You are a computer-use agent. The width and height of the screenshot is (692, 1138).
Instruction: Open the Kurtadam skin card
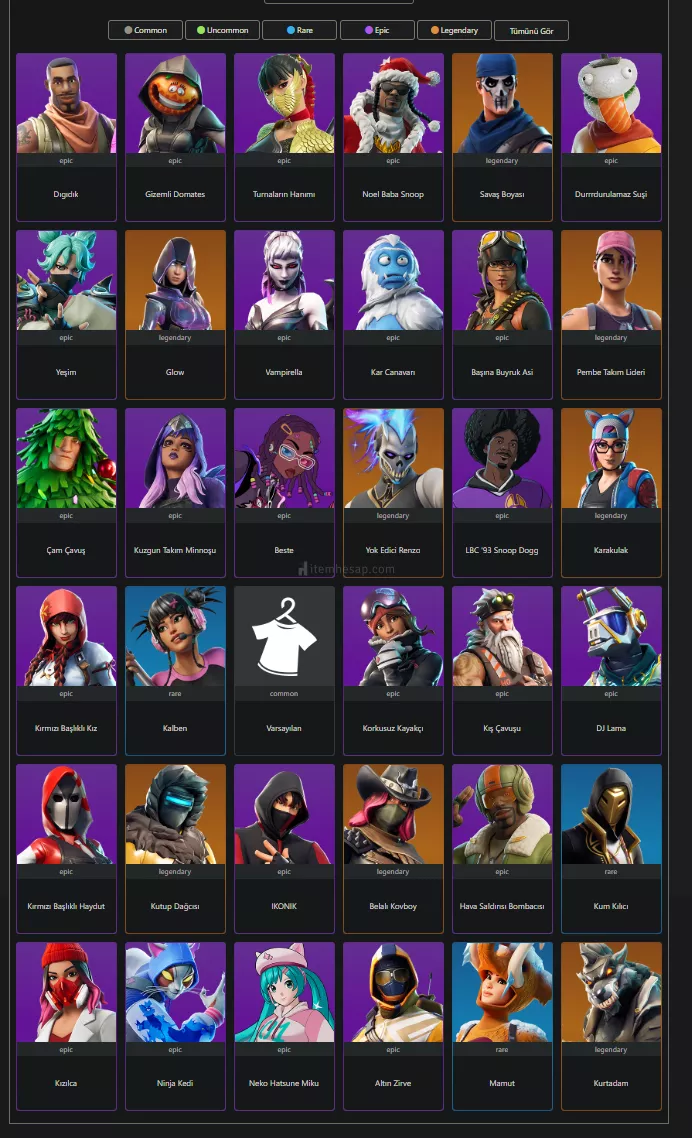pyautogui.click(x=611, y=1026)
